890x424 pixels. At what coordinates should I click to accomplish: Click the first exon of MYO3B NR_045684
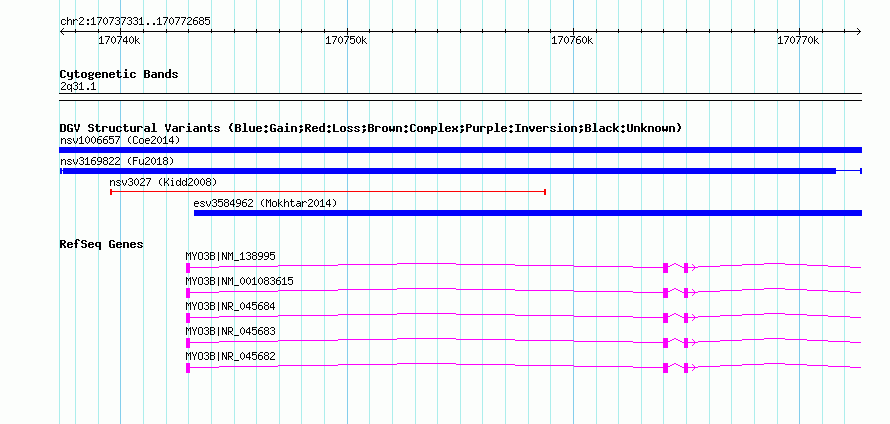click(188, 318)
